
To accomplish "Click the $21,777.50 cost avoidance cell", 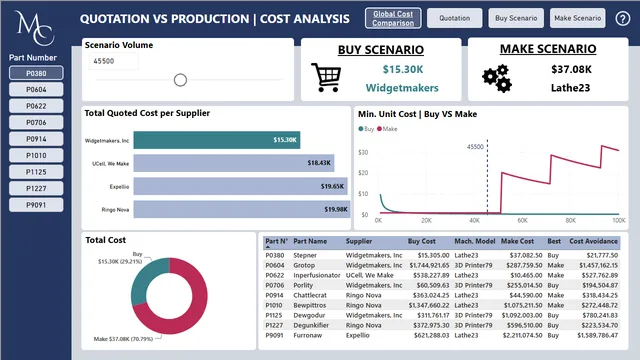I will pos(602,255).
